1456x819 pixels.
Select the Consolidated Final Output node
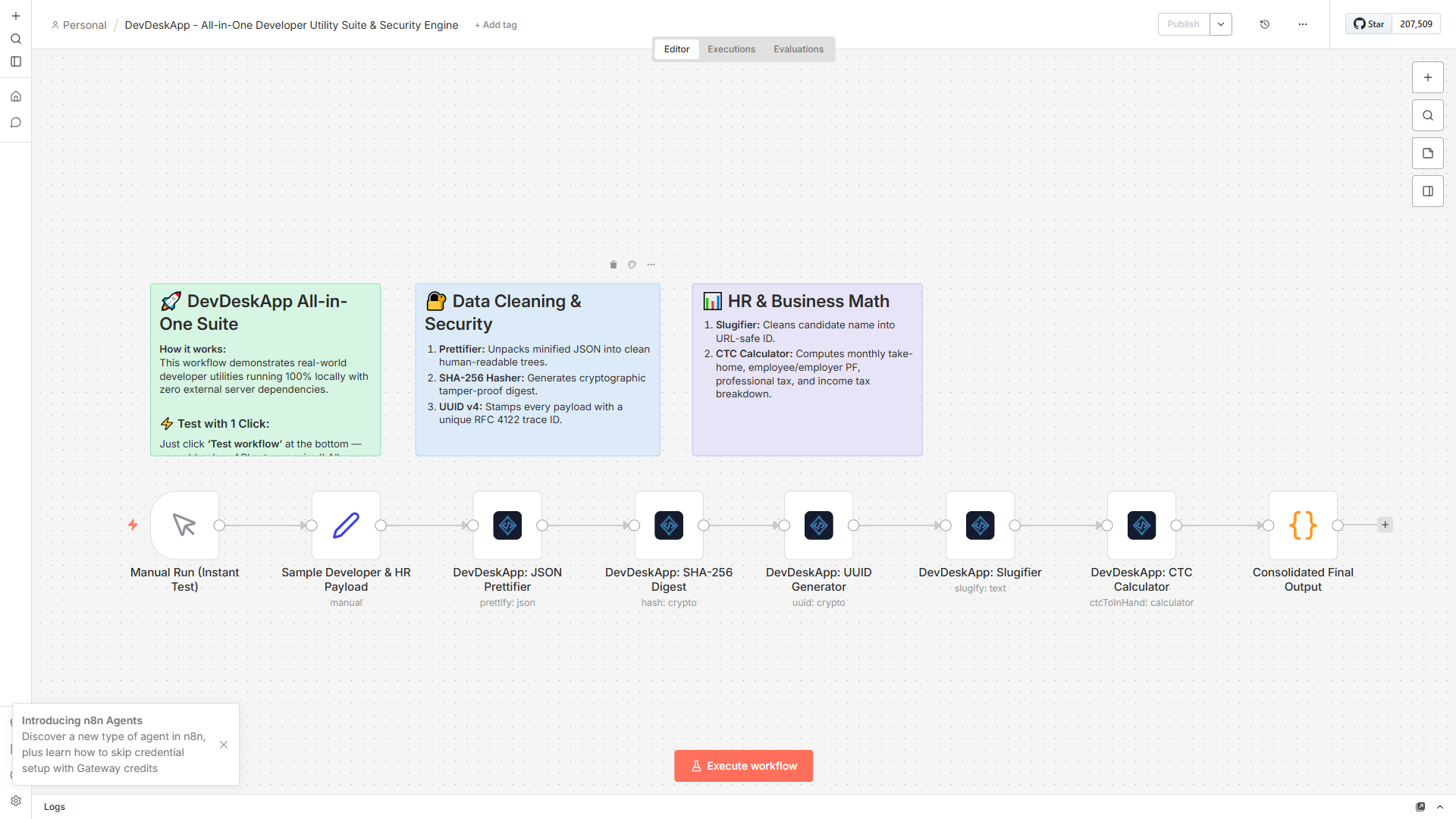[1304, 526]
